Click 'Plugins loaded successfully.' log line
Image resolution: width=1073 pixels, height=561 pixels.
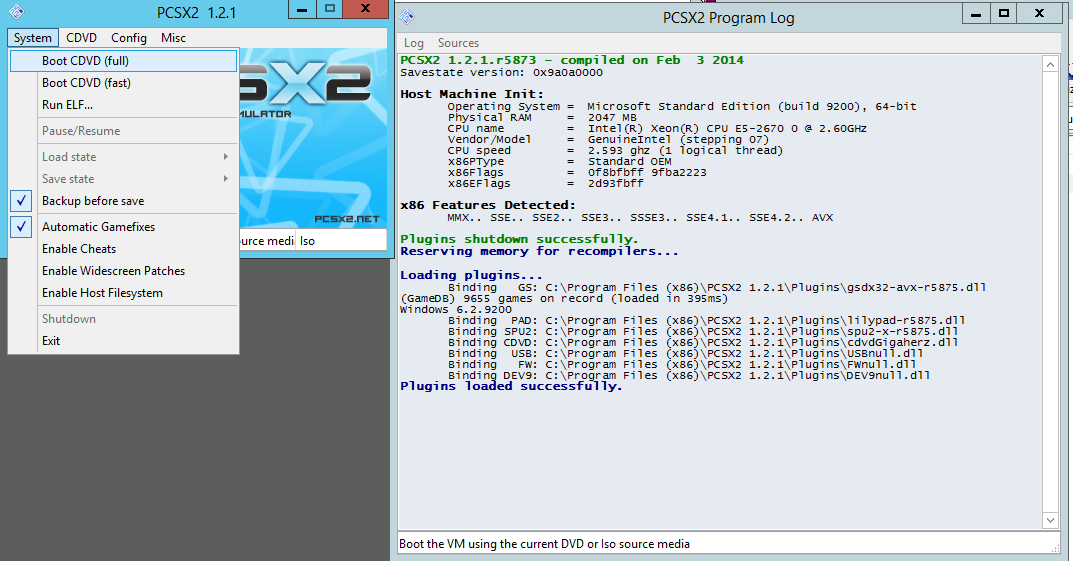(x=511, y=387)
